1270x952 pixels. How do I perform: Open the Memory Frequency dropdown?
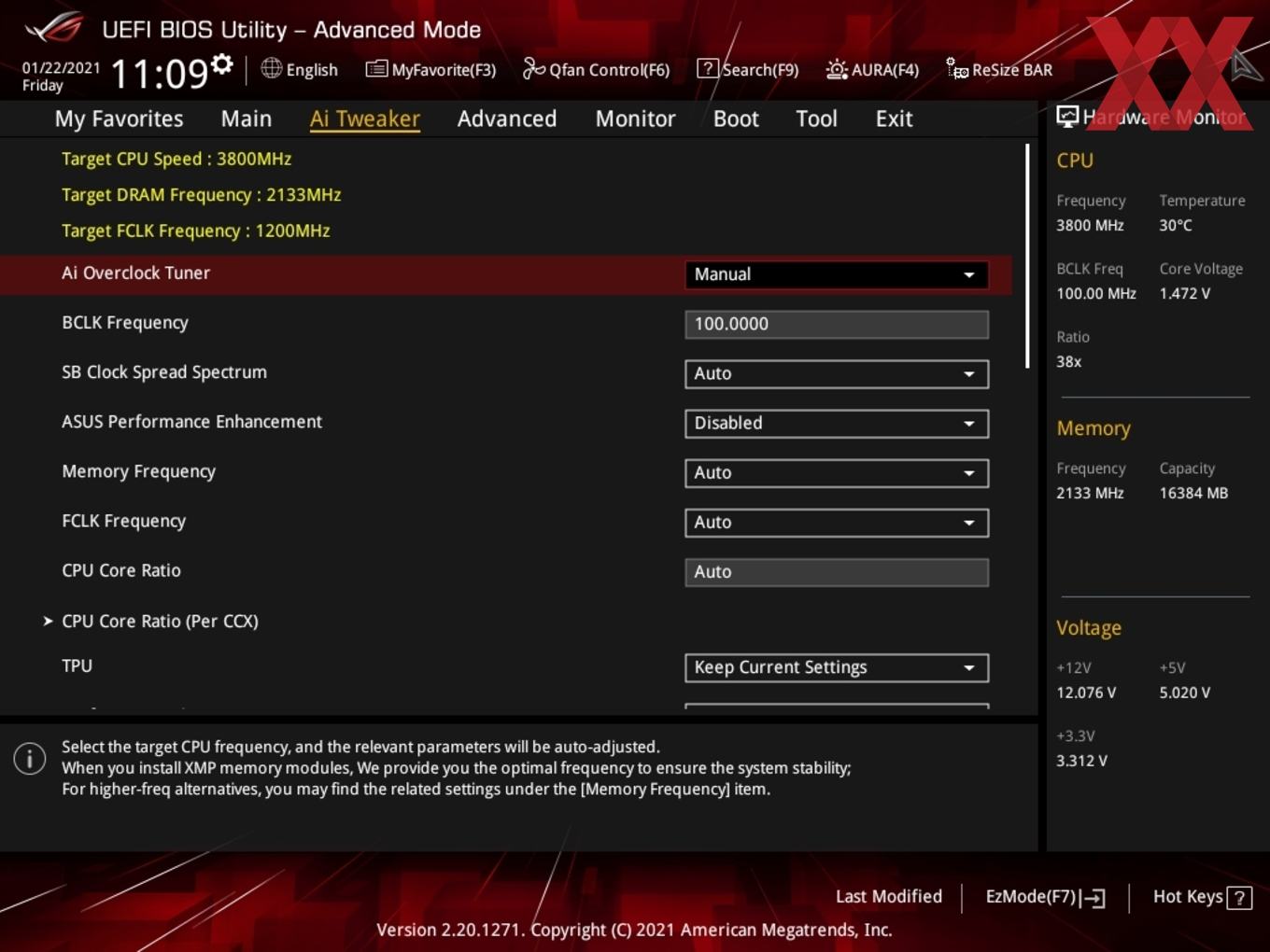tap(836, 472)
